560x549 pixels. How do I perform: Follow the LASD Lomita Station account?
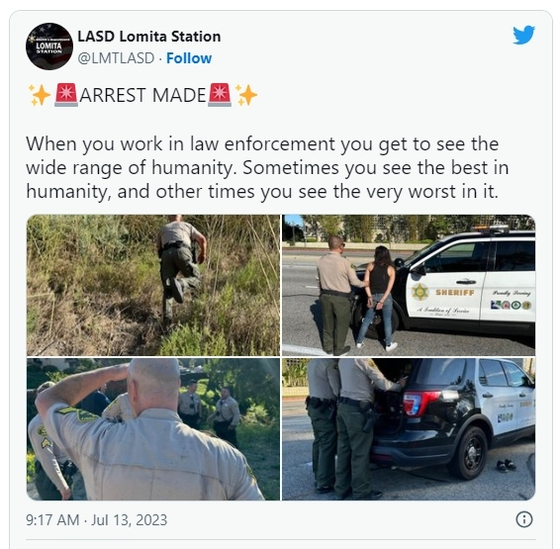coord(189,58)
